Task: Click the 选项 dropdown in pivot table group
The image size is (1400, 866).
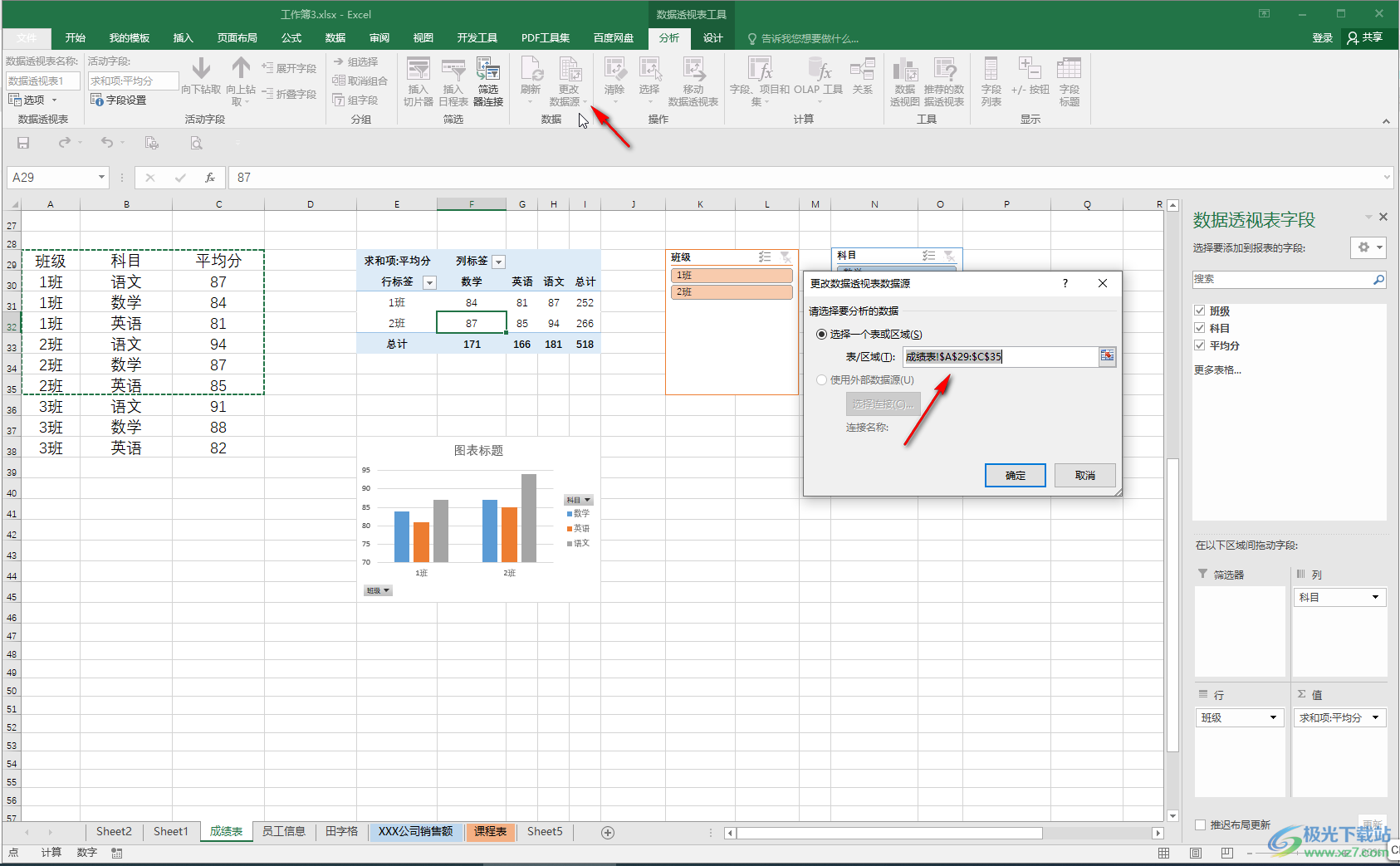Action: click(x=33, y=100)
